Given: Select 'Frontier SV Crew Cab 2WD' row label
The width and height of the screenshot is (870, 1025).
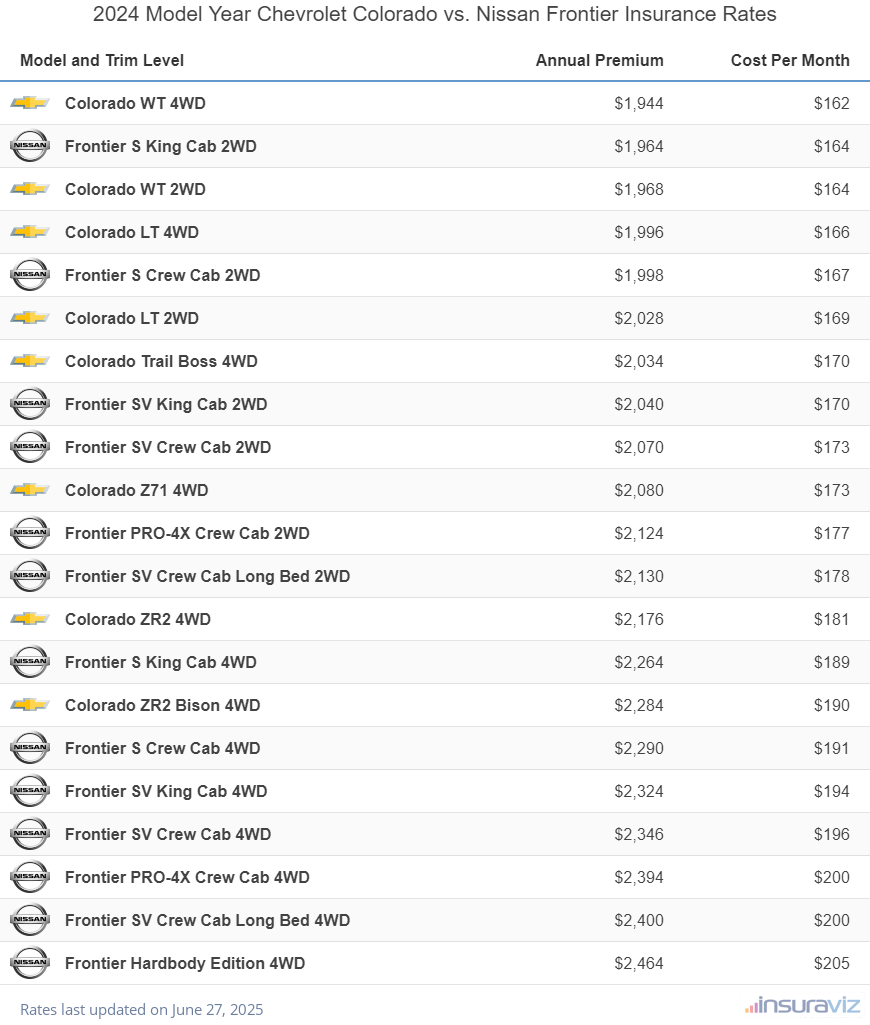Looking at the screenshot, I should point(168,447).
